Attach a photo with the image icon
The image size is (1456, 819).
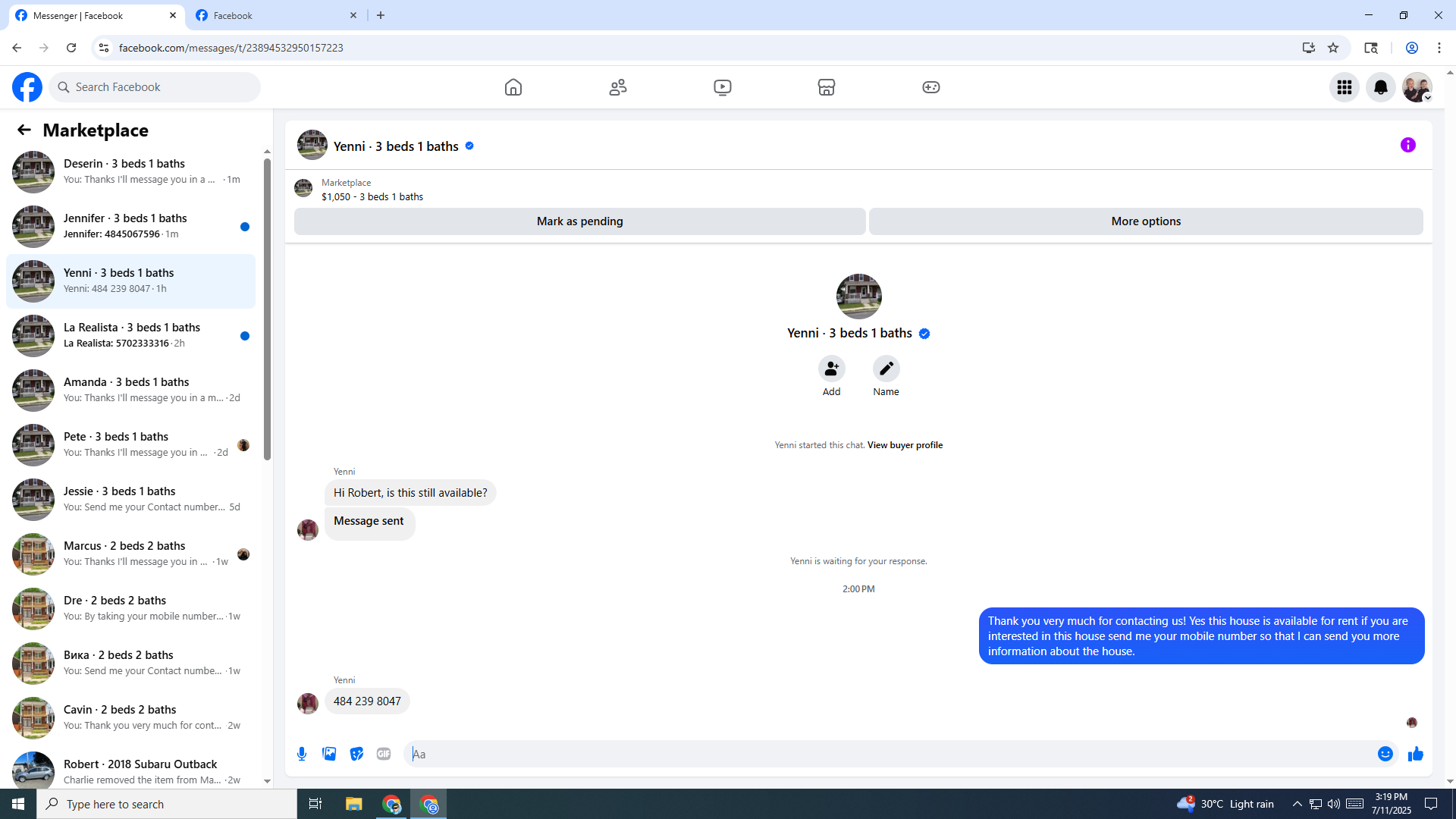(329, 754)
